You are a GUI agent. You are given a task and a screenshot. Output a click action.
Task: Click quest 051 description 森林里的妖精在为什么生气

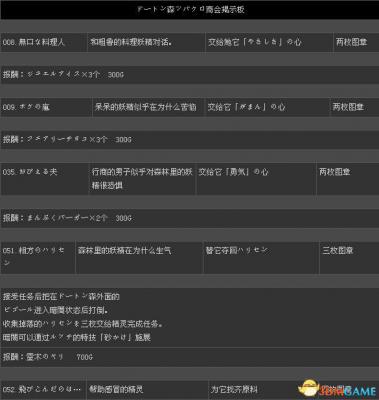point(139,258)
